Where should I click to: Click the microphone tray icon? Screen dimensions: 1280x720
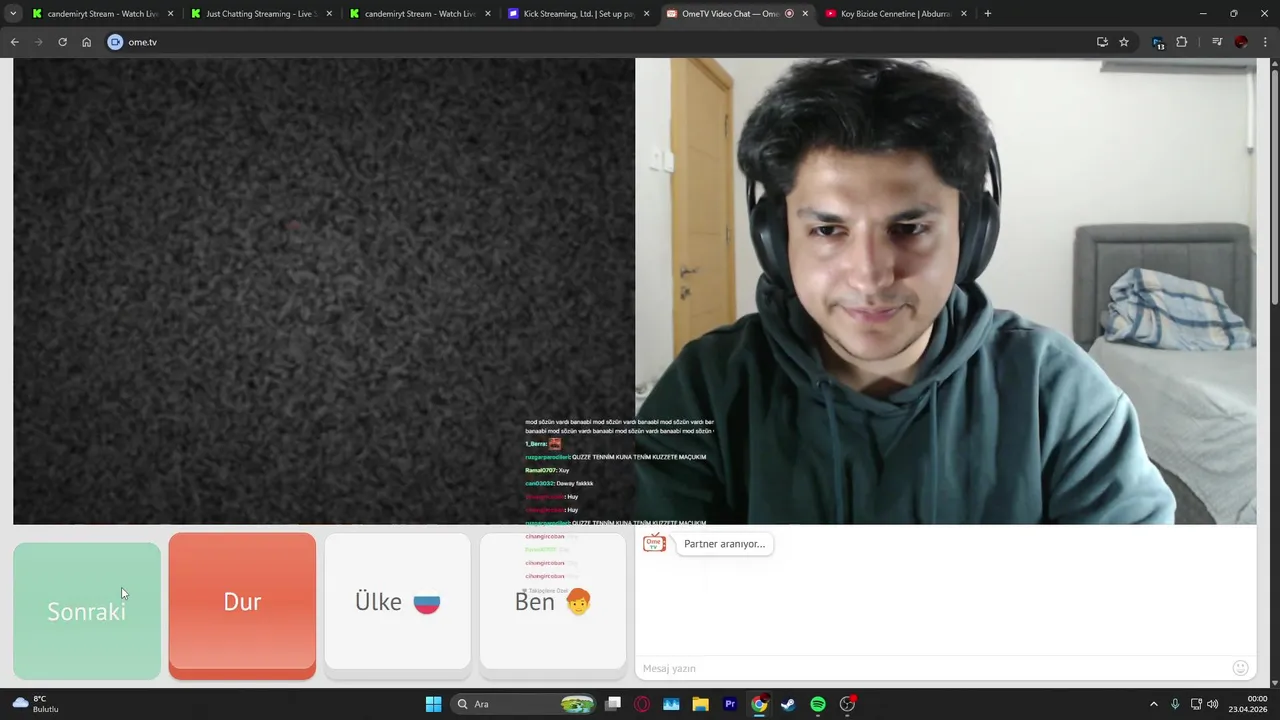click(1175, 704)
